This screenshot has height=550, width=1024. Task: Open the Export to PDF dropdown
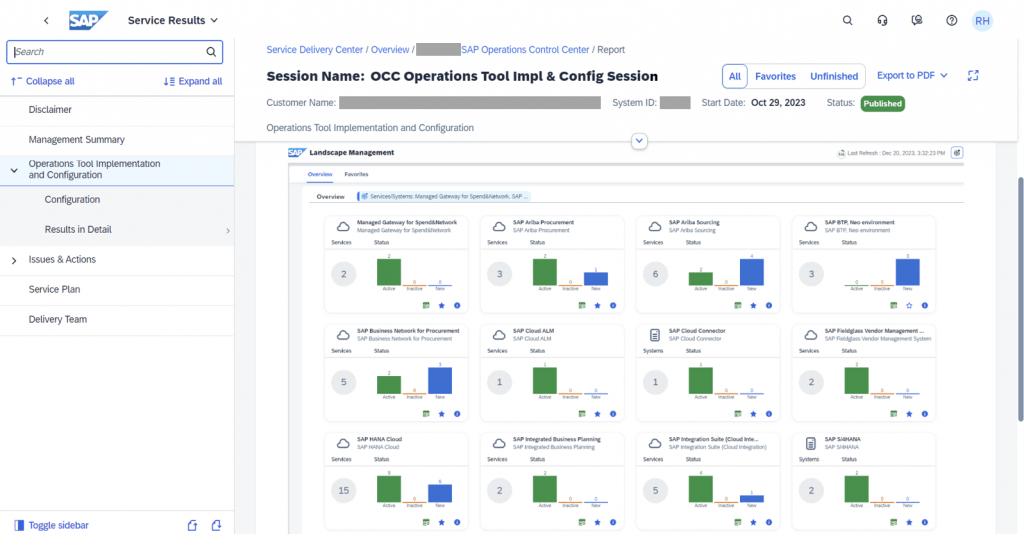[x=912, y=76]
